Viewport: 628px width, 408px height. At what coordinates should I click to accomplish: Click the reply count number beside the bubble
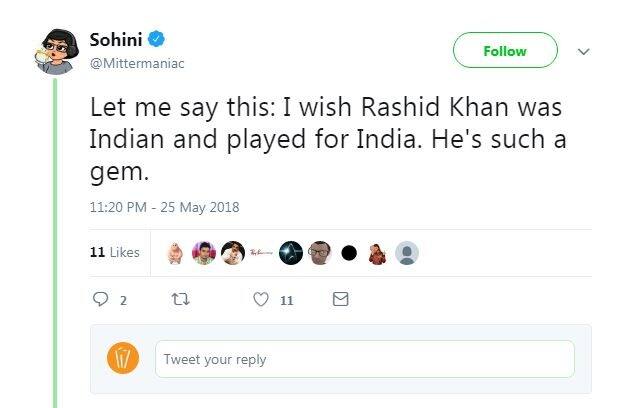click(x=123, y=300)
